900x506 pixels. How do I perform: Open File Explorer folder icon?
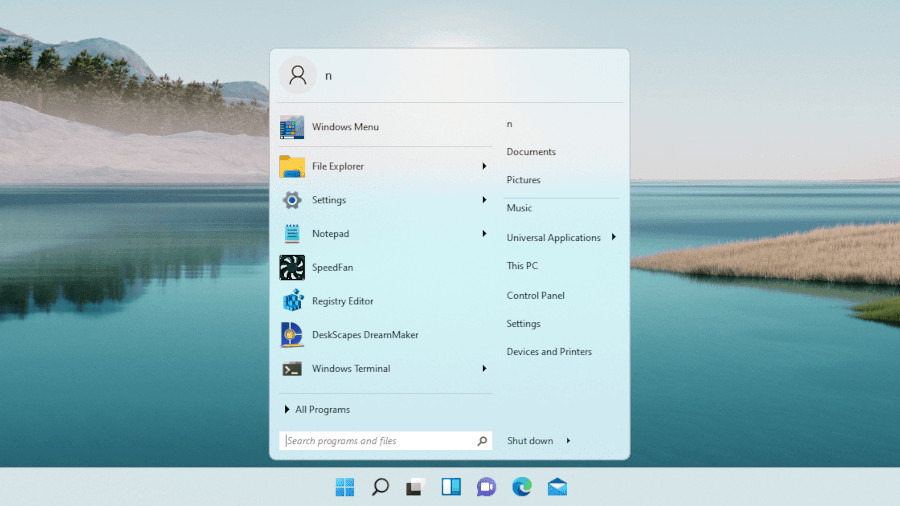pyautogui.click(x=292, y=166)
